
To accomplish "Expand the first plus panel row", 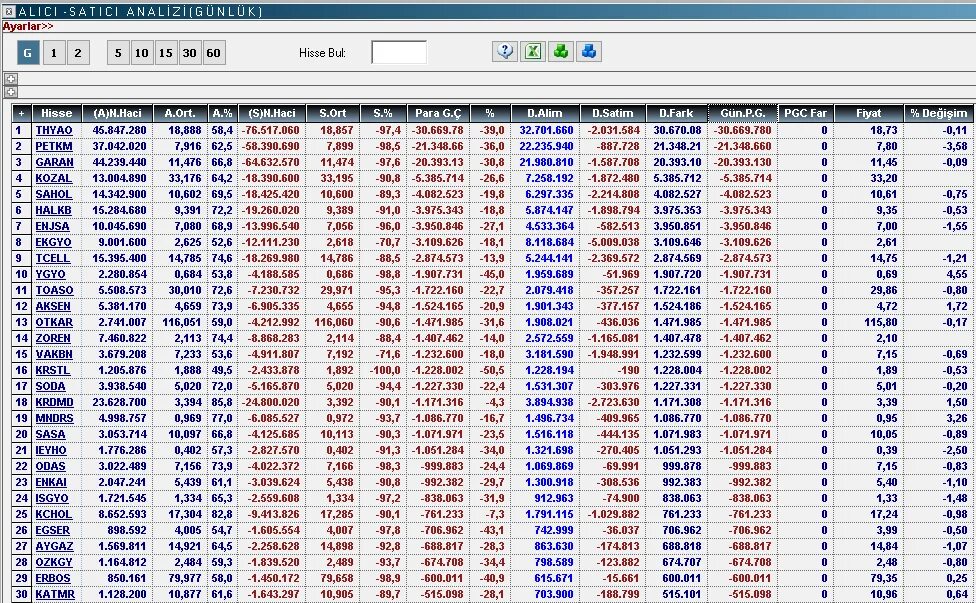I will pyautogui.click(x=11, y=78).
